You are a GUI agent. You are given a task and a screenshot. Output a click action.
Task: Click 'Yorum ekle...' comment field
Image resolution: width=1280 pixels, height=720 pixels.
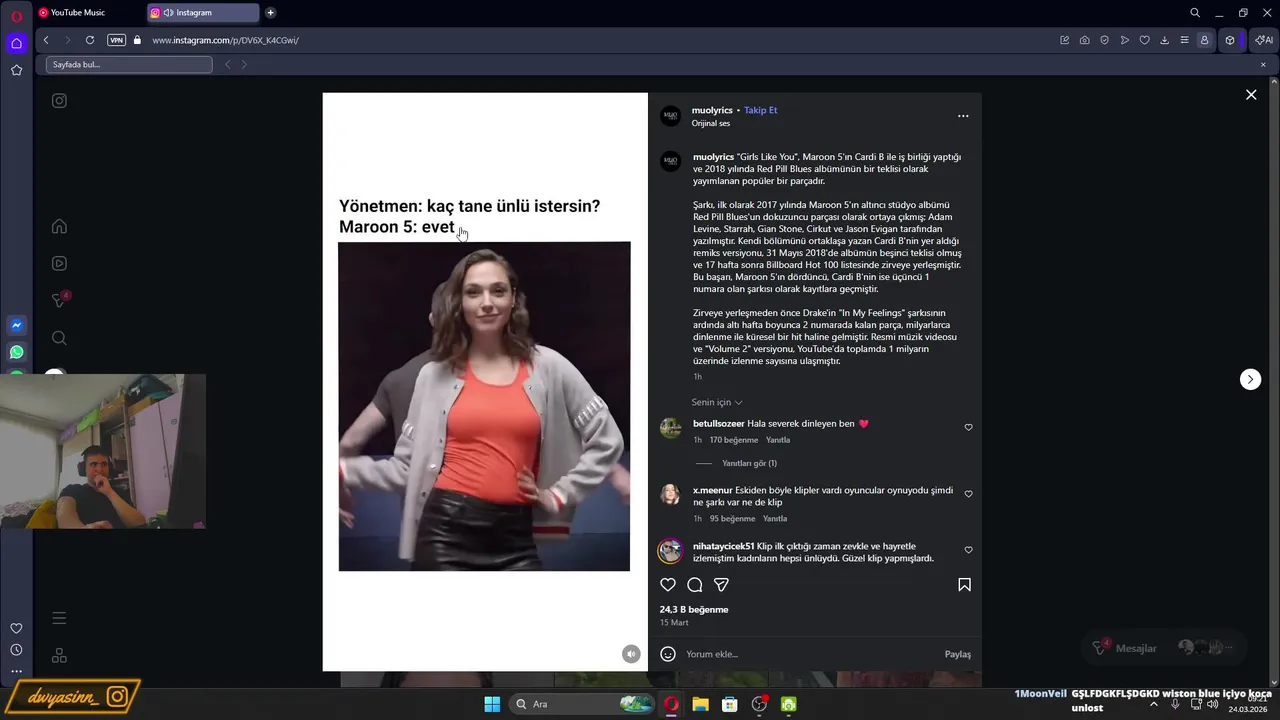(x=810, y=654)
